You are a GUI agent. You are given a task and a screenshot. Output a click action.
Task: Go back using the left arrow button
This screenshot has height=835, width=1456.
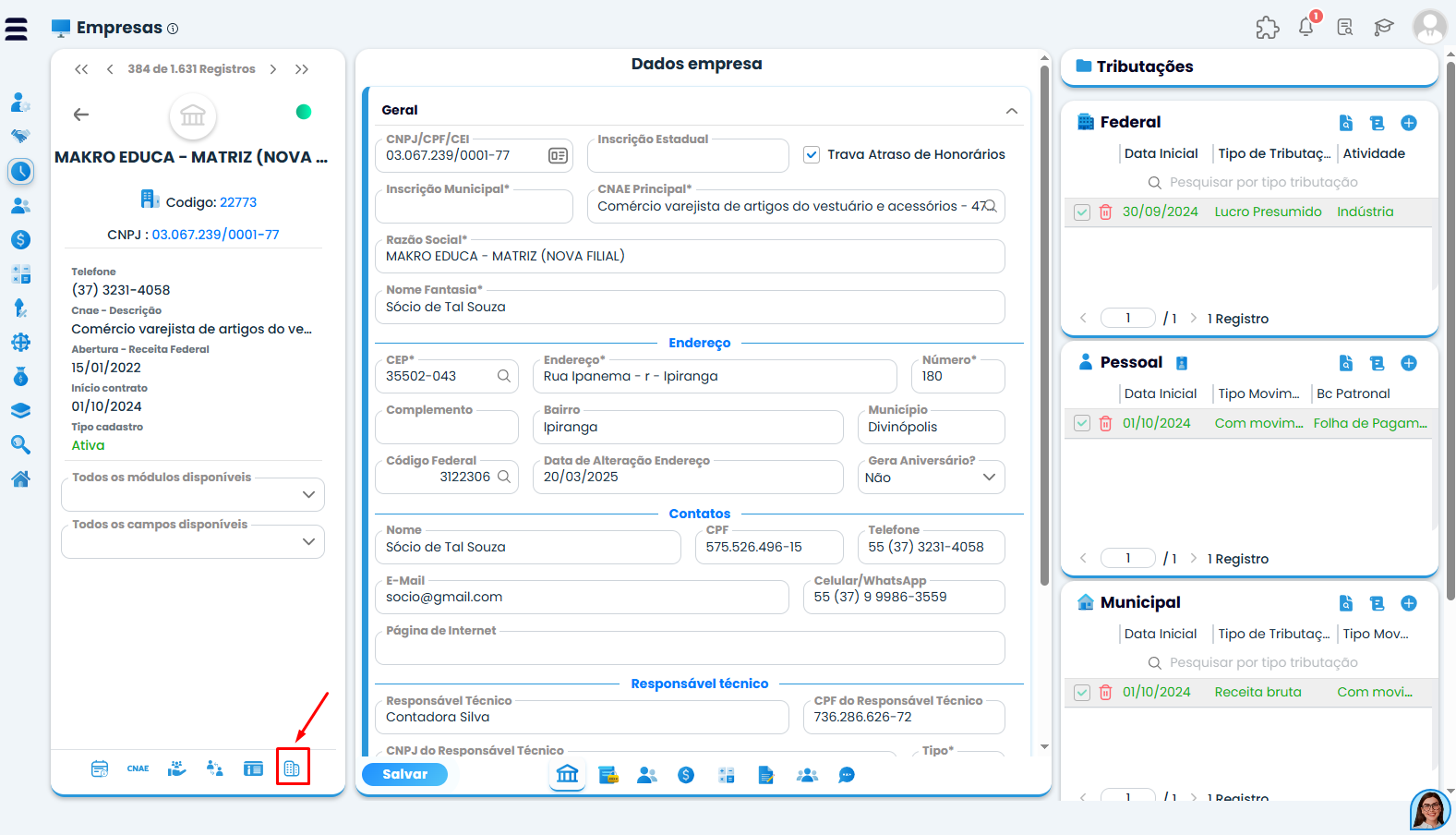(81, 115)
